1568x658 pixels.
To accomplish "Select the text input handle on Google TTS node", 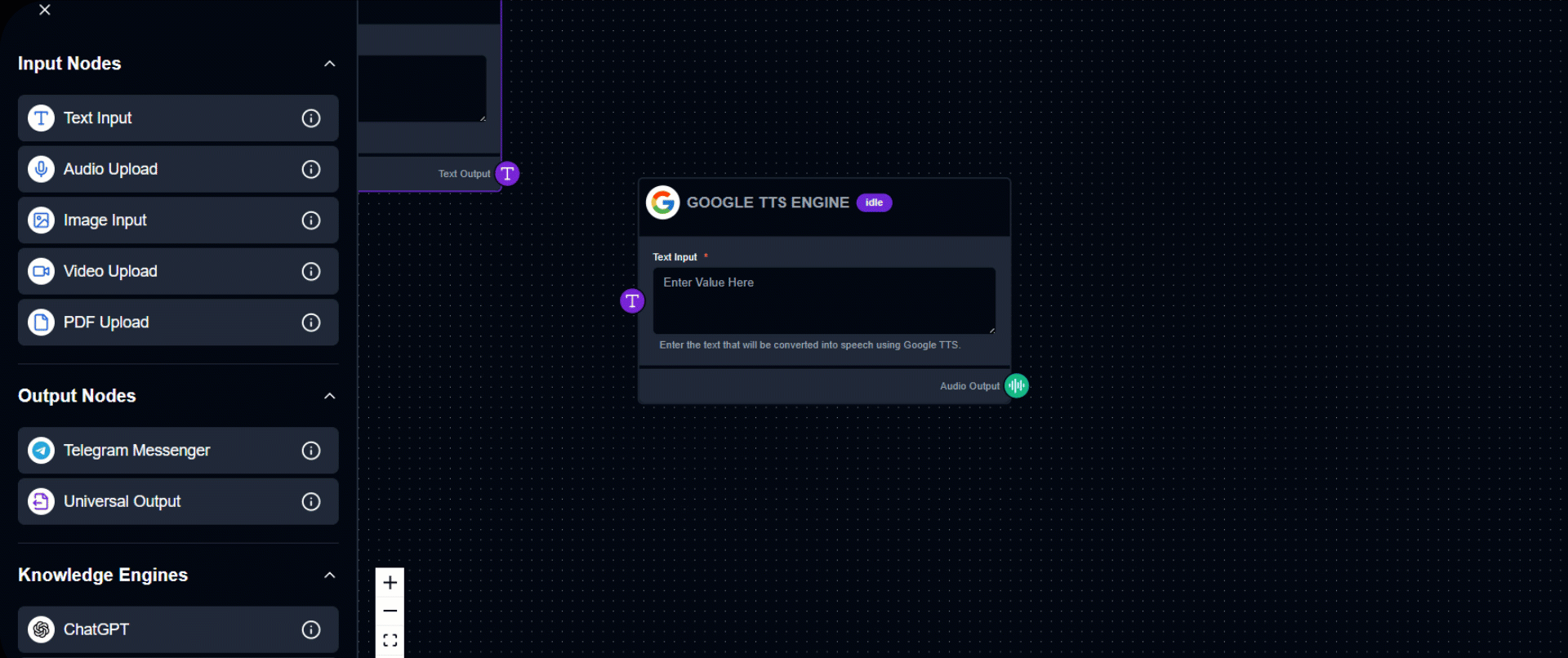I will pos(632,301).
